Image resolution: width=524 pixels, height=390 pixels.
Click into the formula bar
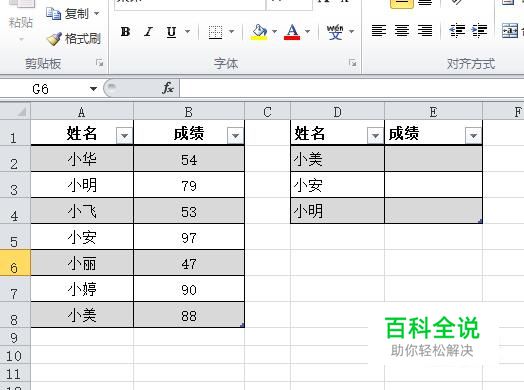tap(351, 89)
